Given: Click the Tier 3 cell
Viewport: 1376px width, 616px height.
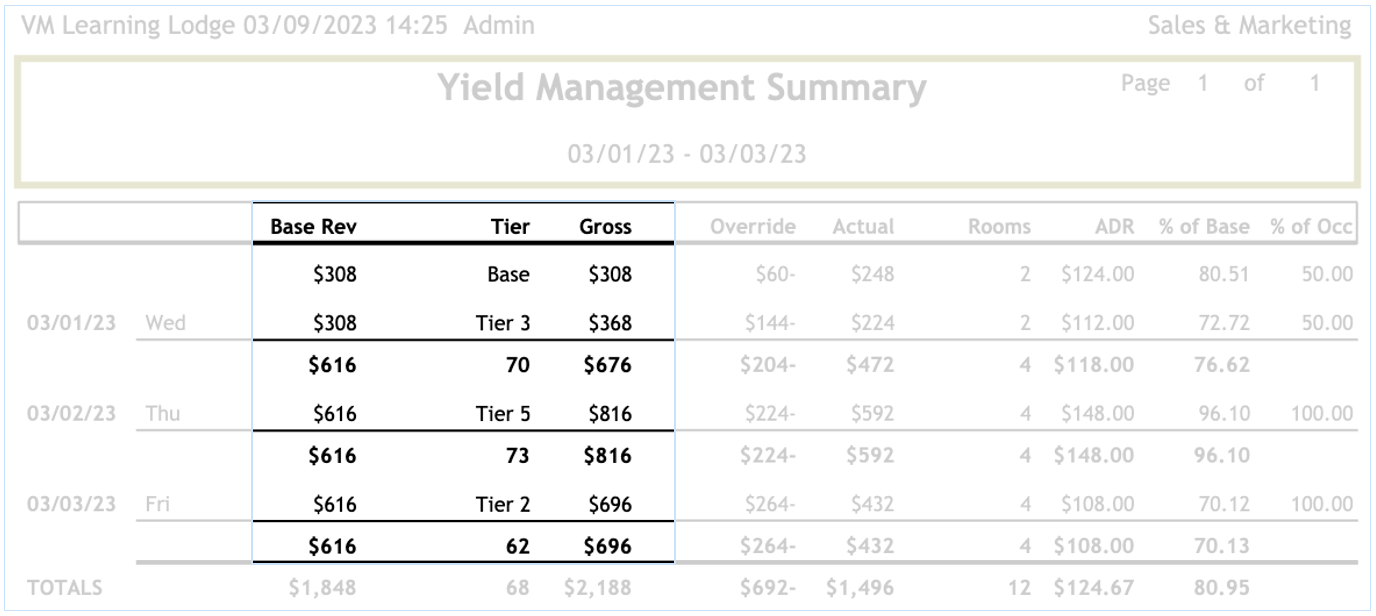Looking at the screenshot, I should [502, 323].
